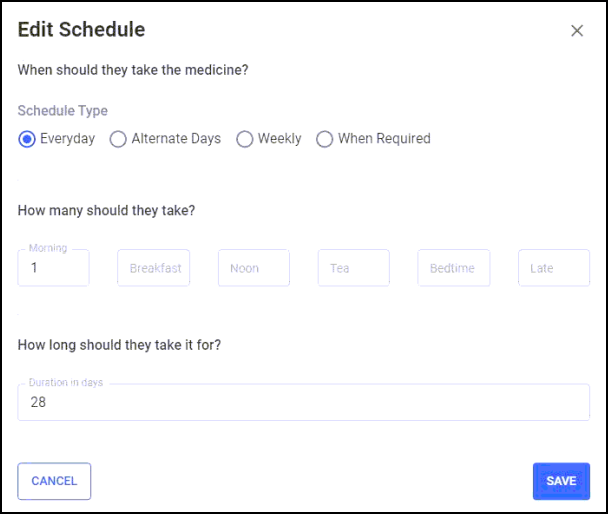
Task: Choose the Alternate Days radio button
Action: [118, 139]
